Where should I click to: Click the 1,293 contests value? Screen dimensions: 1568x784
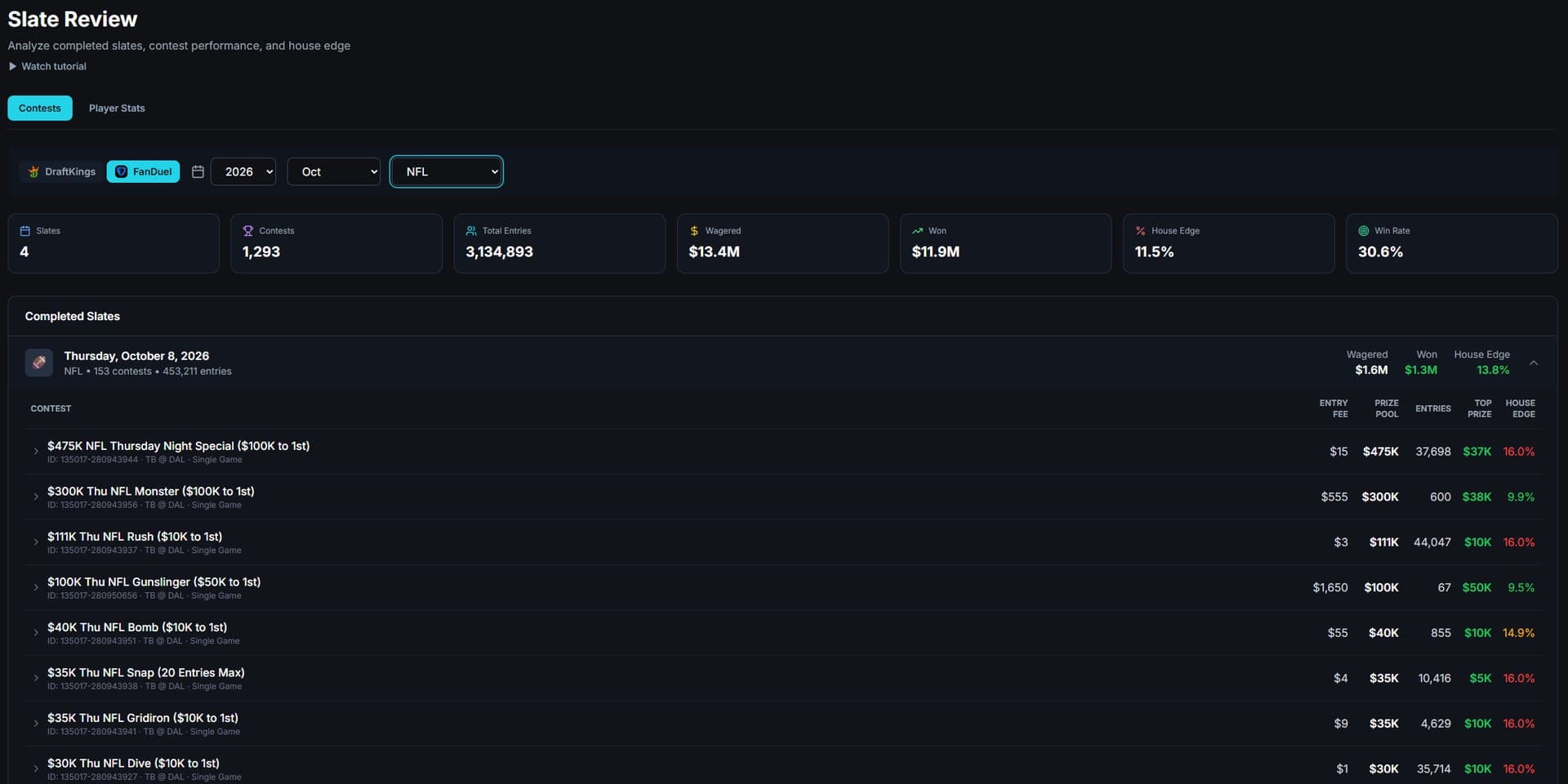(261, 252)
